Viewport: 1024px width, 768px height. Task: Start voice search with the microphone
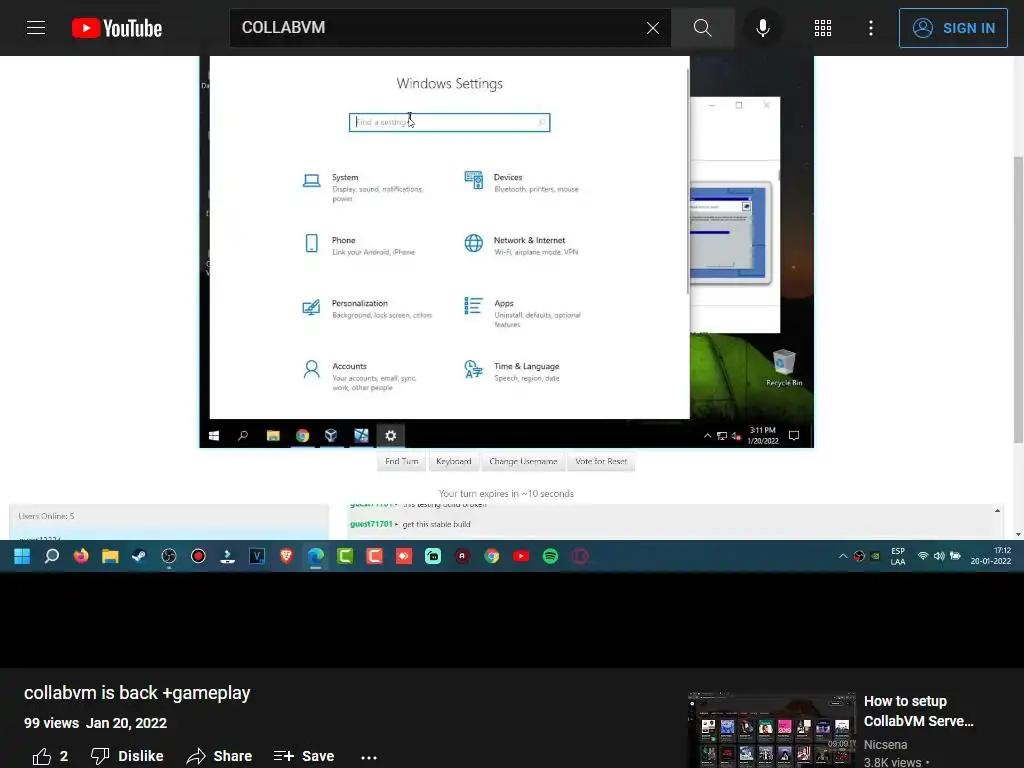(x=762, y=28)
